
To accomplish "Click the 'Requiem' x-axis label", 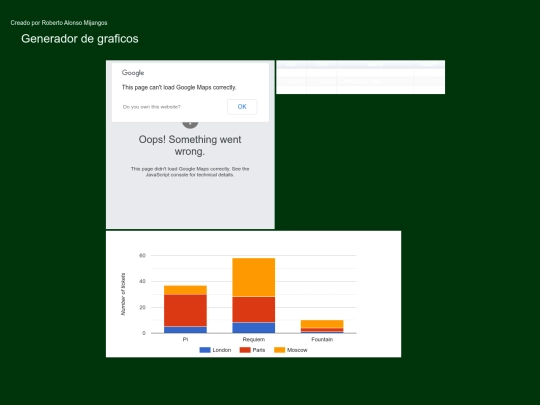I will (254, 340).
